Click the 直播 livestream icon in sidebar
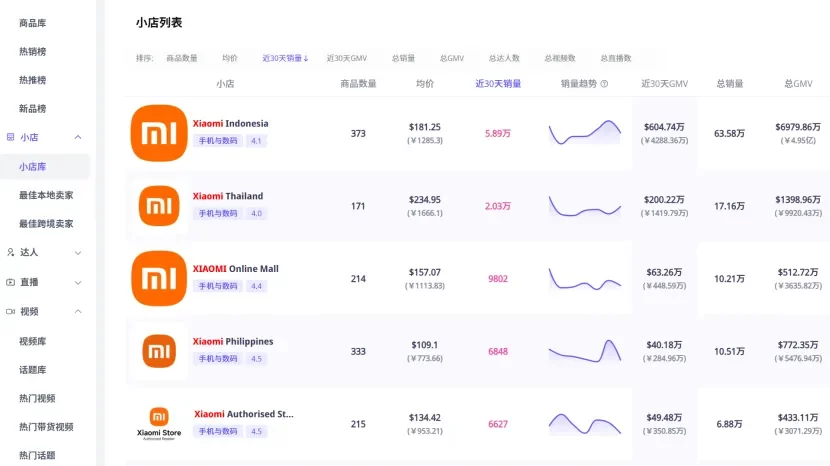This screenshot has height=466, width=830. [11, 282]
